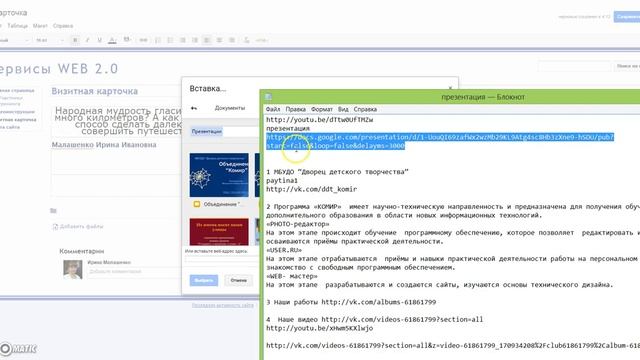The image size is (640, 360).
Task: Increase the paragraph indent
Action: pos(195,40)
